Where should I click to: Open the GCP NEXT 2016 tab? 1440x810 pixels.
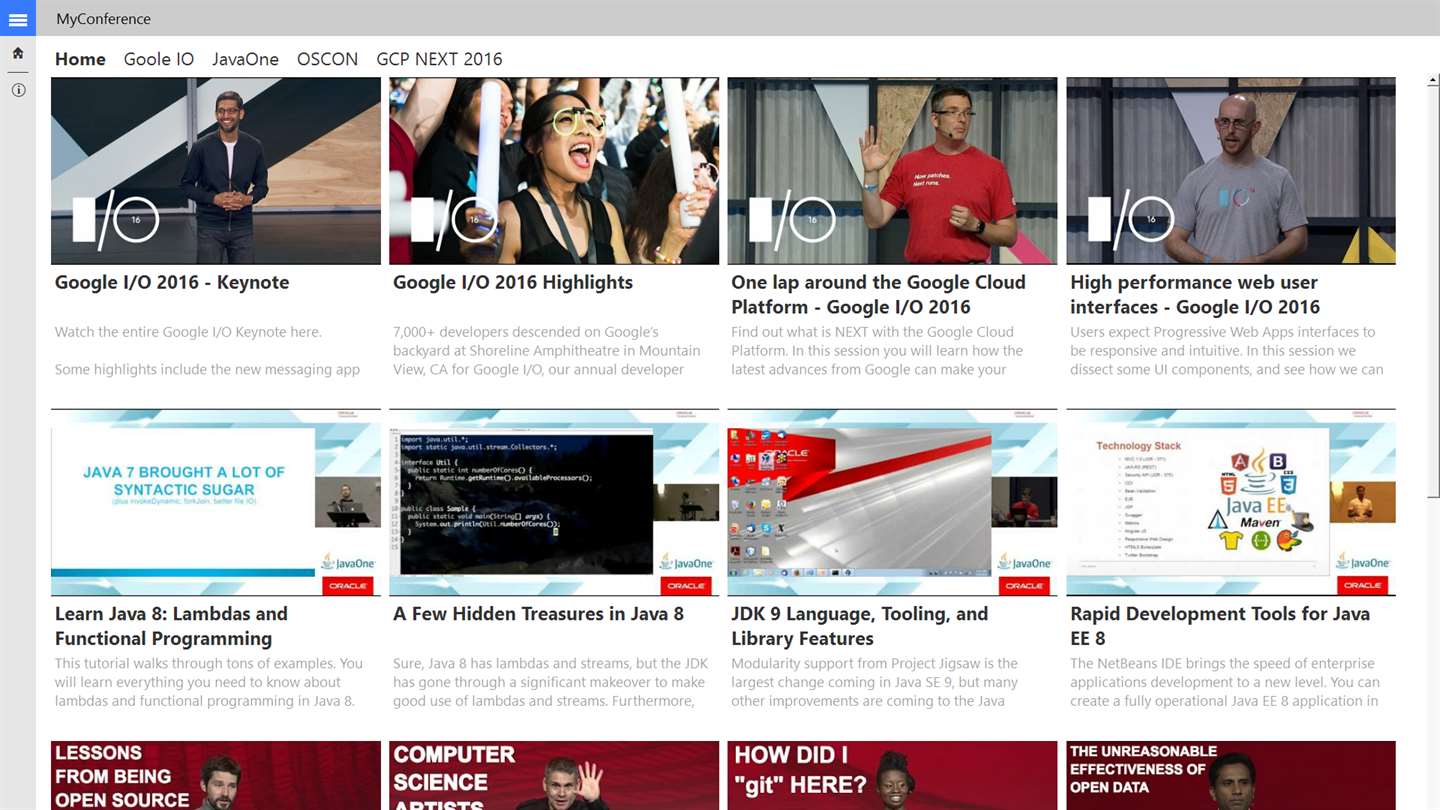[439, 59]
